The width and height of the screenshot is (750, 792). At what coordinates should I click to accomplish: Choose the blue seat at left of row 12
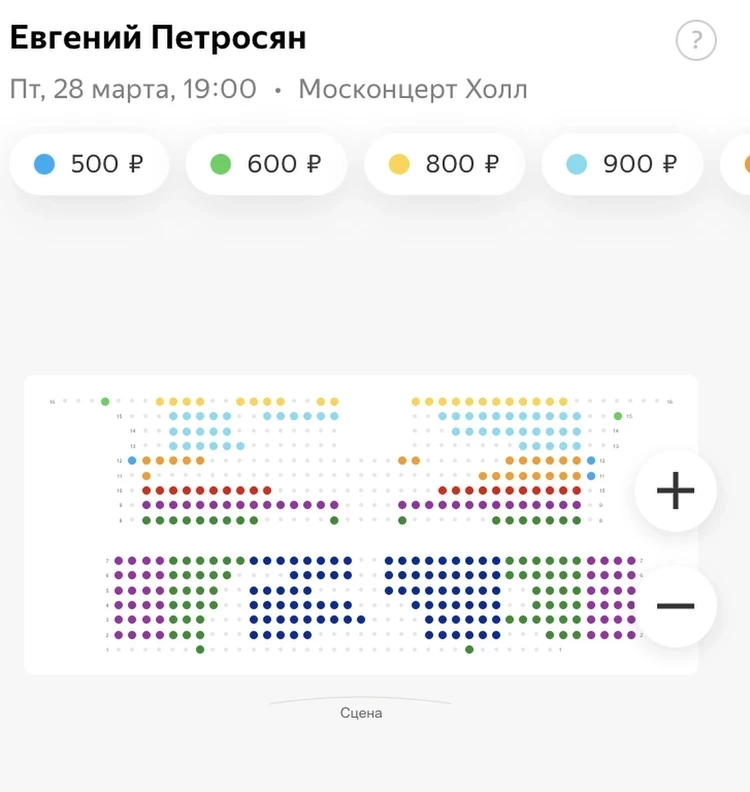pos(132,460)
